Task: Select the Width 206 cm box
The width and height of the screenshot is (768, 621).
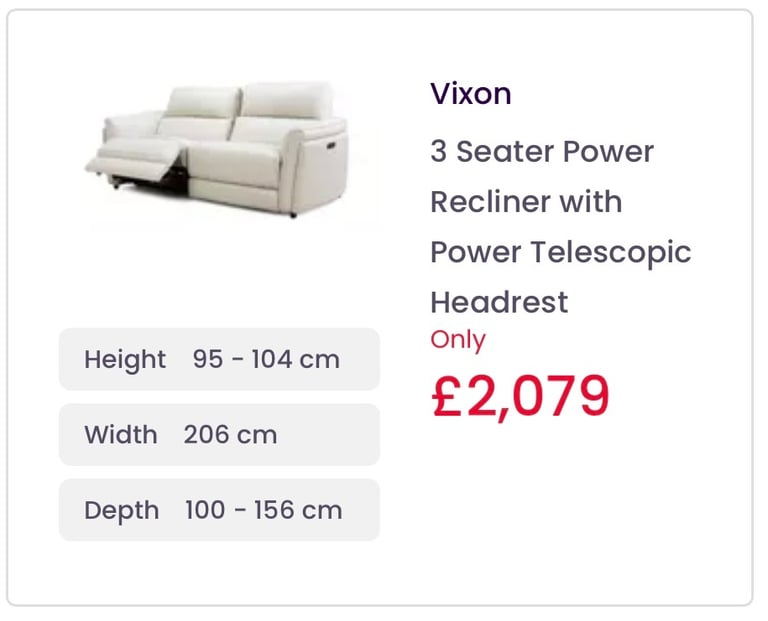Action: pyautogui.click(x=219, y=434)
